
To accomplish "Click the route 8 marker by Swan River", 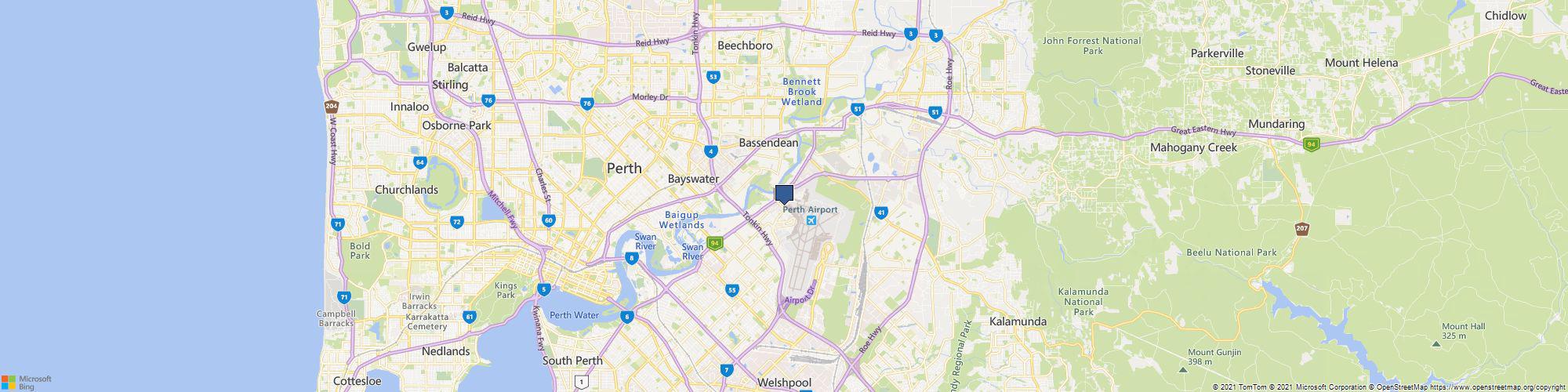I will (x=631, y=258).
